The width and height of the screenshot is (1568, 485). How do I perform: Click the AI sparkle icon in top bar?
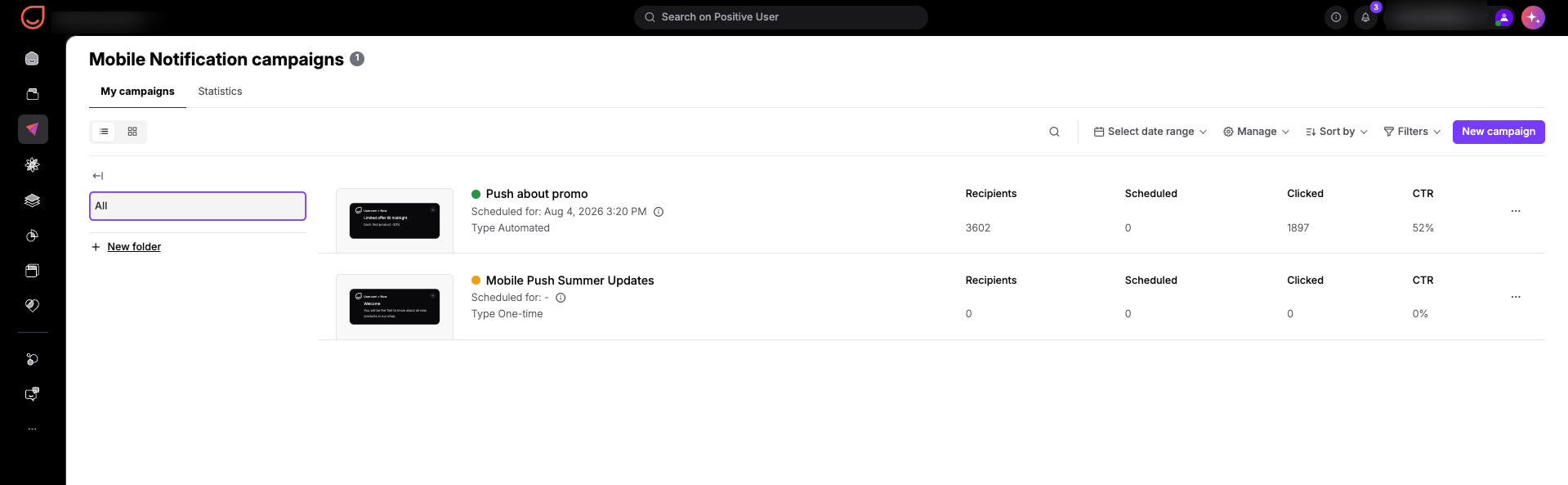pos(1533,17)
